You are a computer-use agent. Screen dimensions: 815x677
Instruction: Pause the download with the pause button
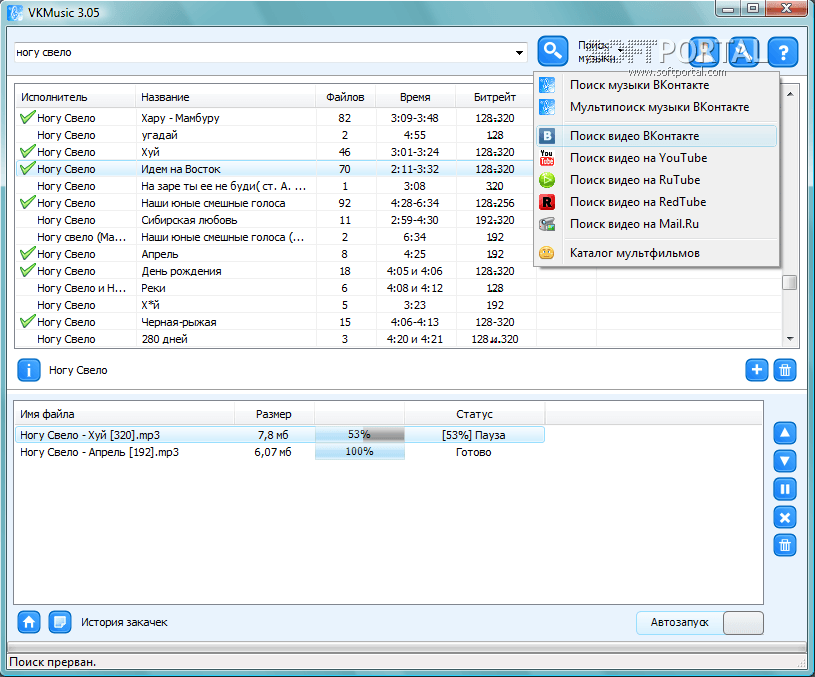point(785,489)
